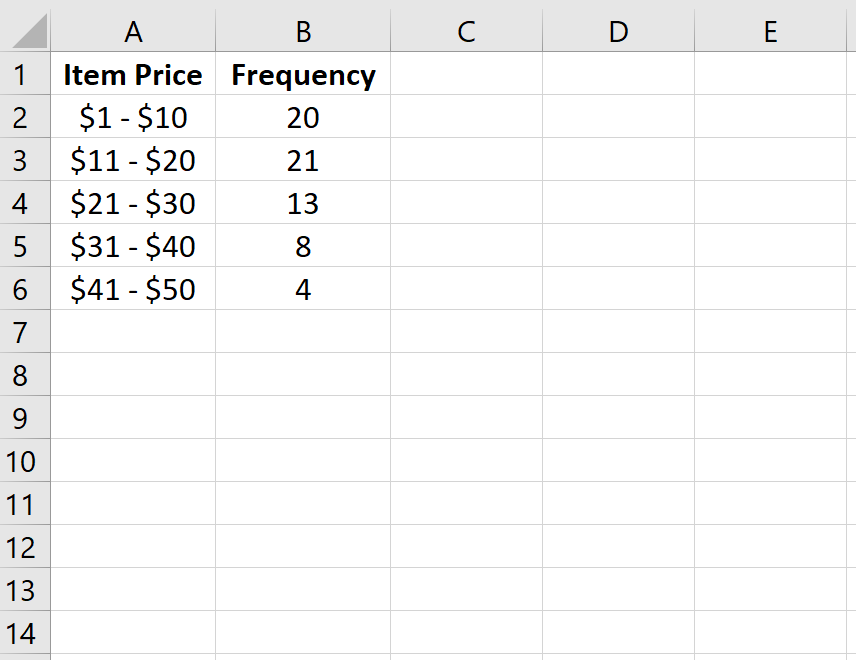Viewport: 856px width, 660px height.
Task: Click the Item Price header cell
Action: tap(133, 75)
